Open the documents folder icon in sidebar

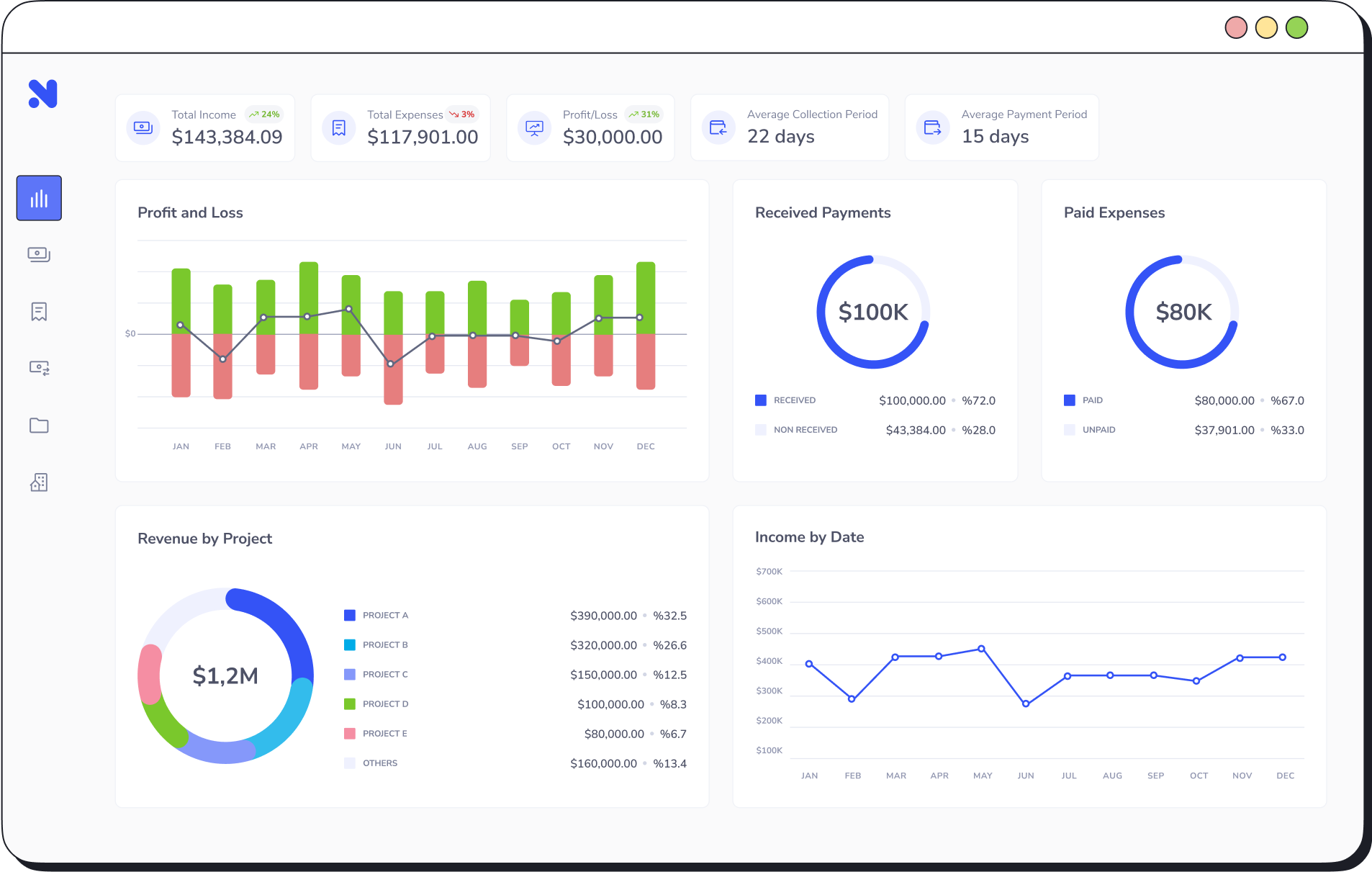(x=39, y=425)
